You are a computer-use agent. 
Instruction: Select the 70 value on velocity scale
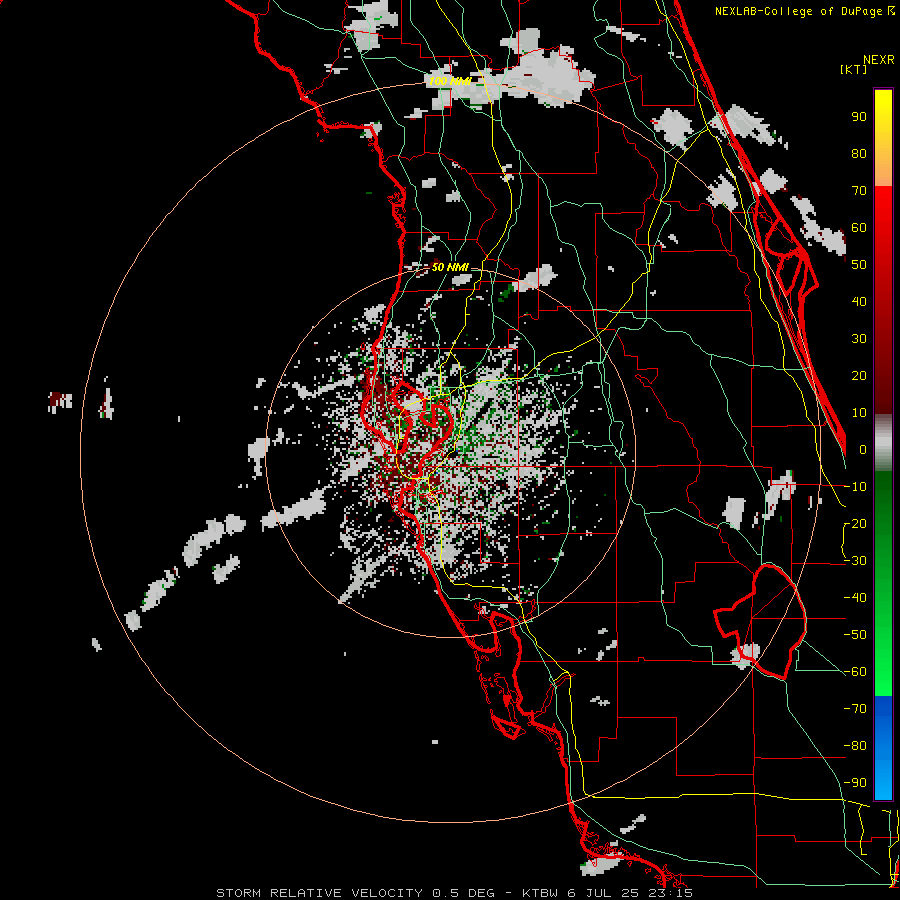[859, 191]
